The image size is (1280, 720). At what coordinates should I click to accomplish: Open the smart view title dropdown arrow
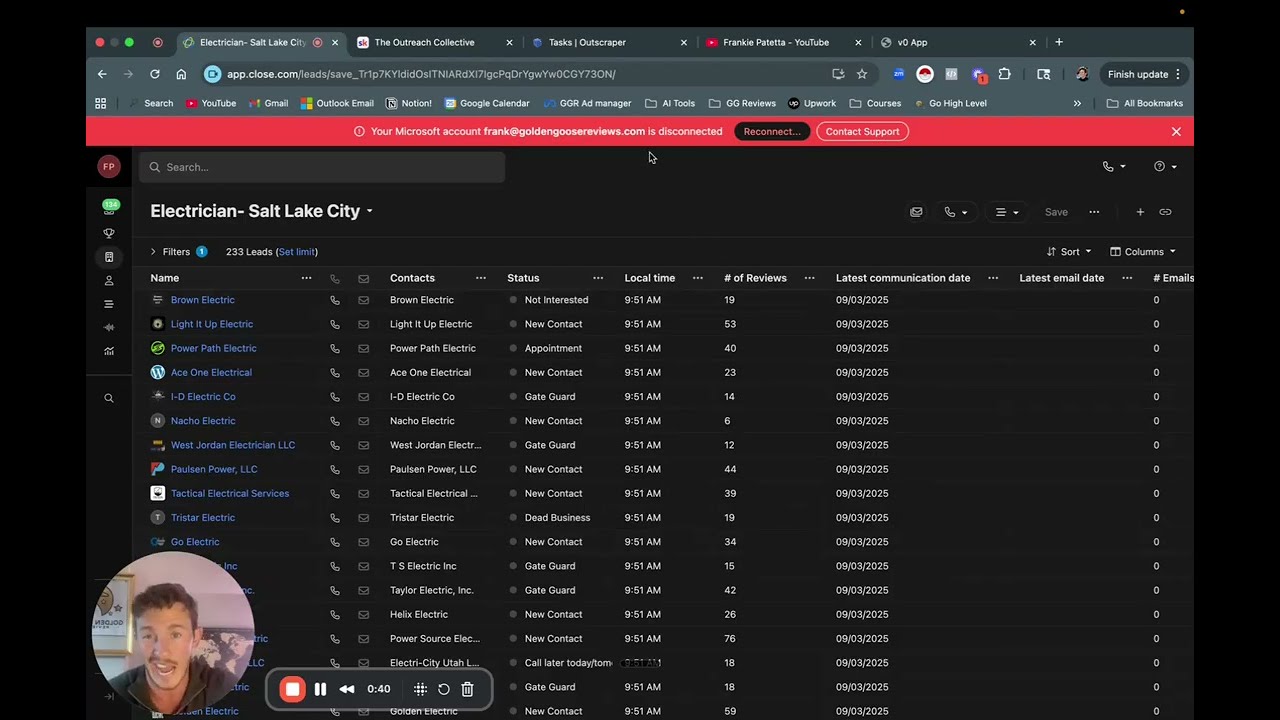(369, 212)
